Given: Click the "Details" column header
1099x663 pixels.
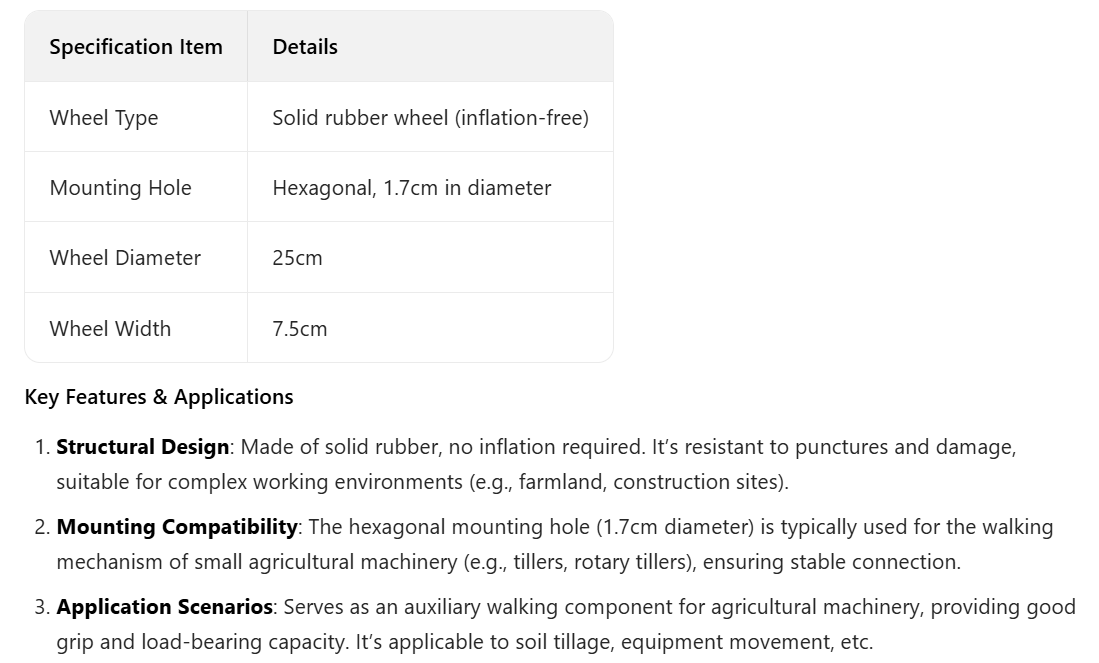Looking at the screenshot, I should tap(305, 47).
